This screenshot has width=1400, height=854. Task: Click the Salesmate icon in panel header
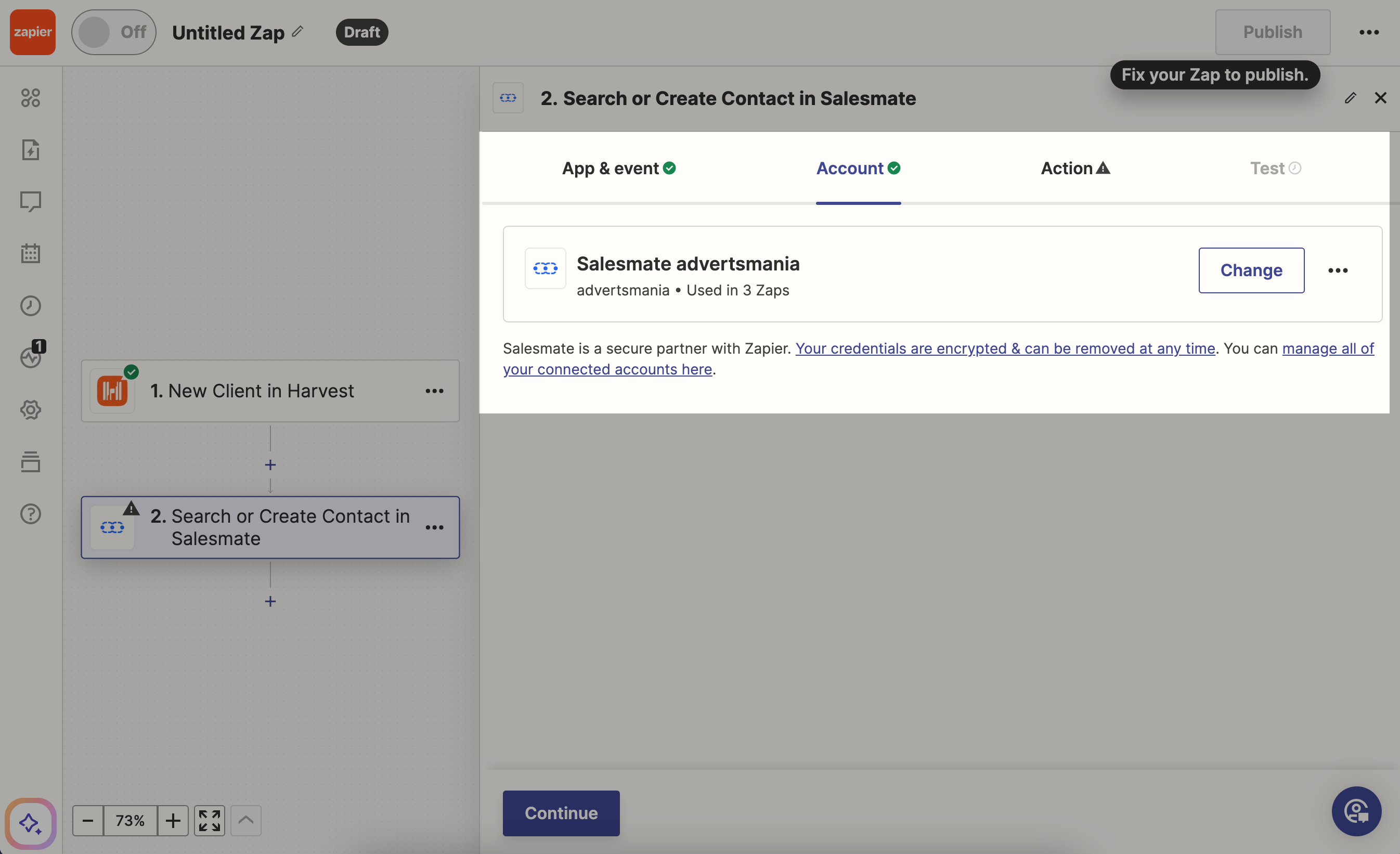[x=508, y=98]
